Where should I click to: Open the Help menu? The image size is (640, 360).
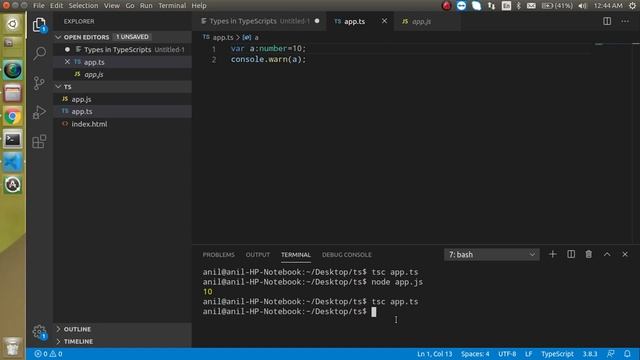click(199, 6)
